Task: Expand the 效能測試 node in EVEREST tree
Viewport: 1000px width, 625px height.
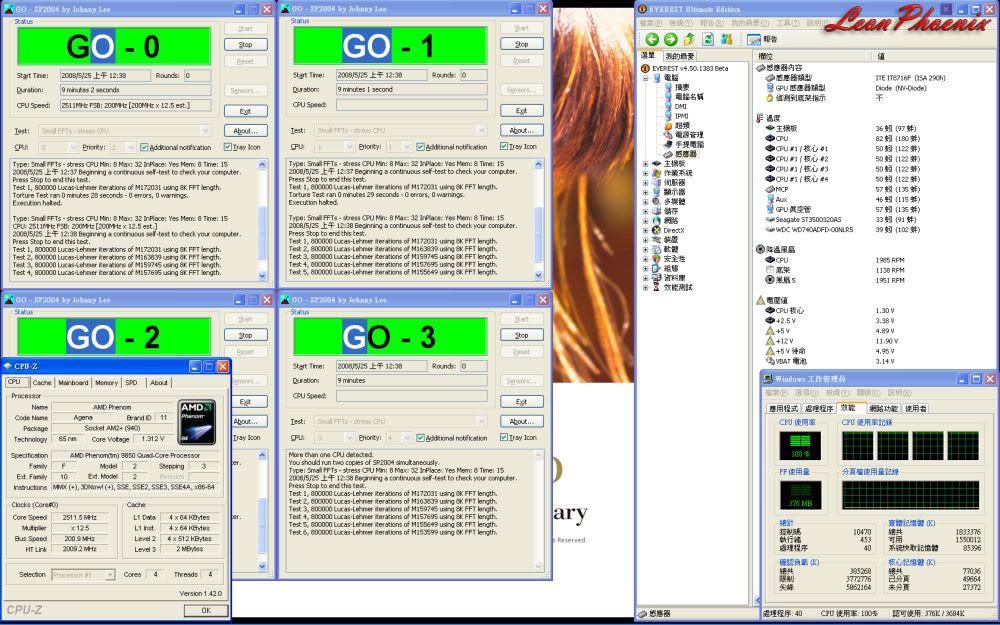Action: pyautogui.click(x=645, y=288)
